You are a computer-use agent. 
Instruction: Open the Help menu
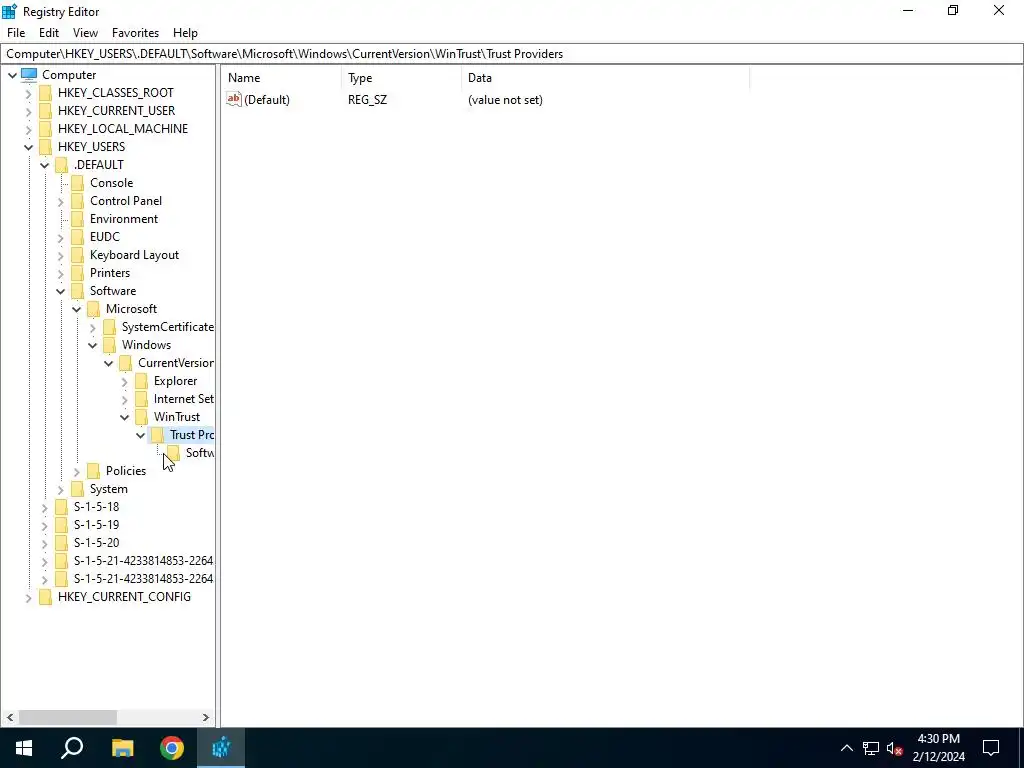pyautogui.click(x=185, y=33)
